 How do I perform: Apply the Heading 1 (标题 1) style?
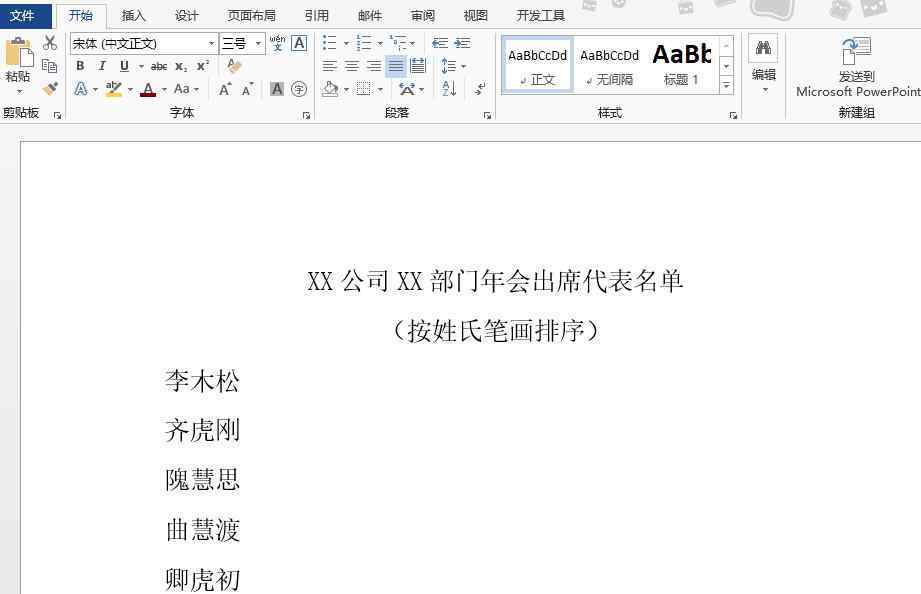[681, 65]
